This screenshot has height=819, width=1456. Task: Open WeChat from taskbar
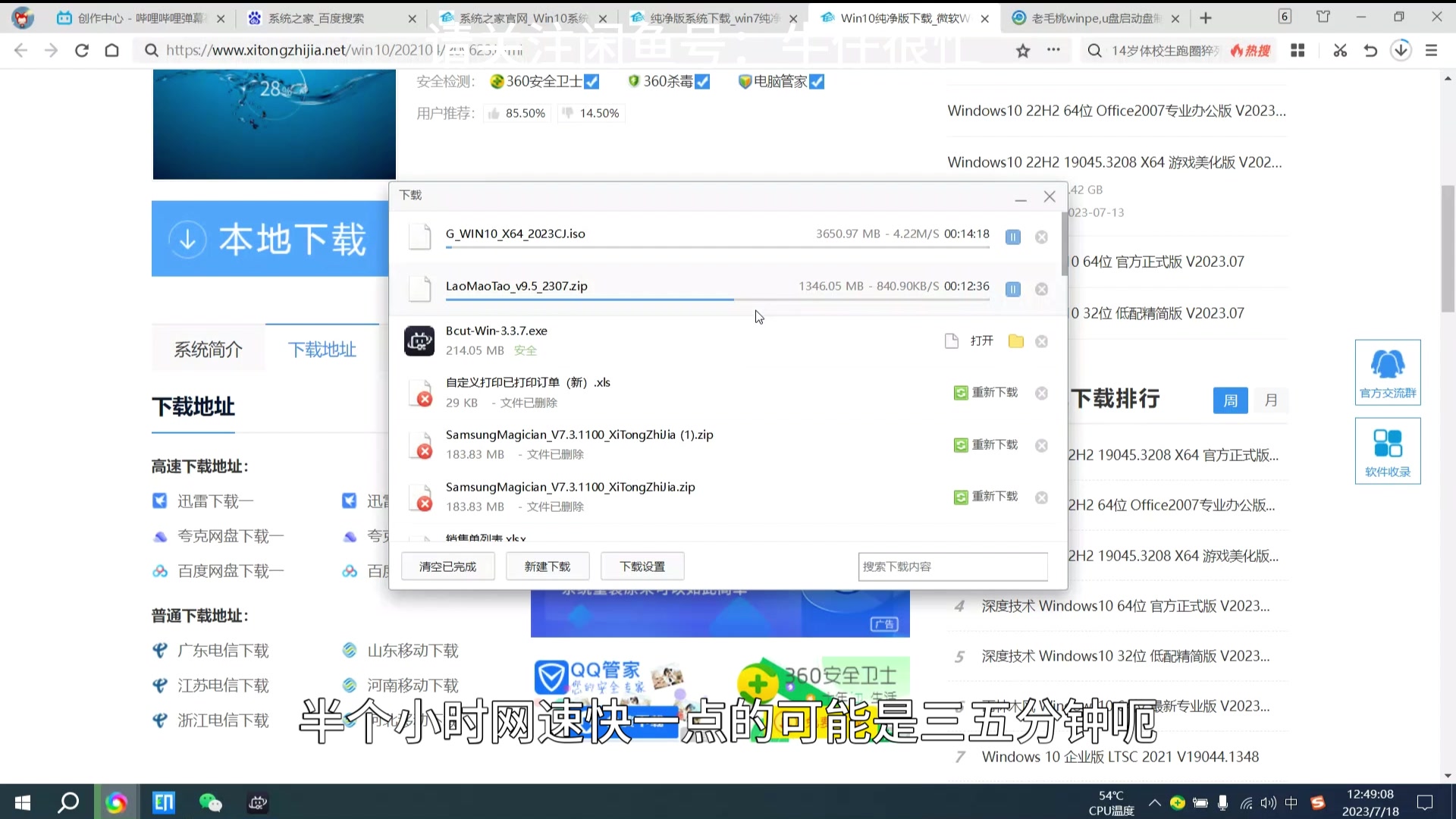tap(210, 802)
